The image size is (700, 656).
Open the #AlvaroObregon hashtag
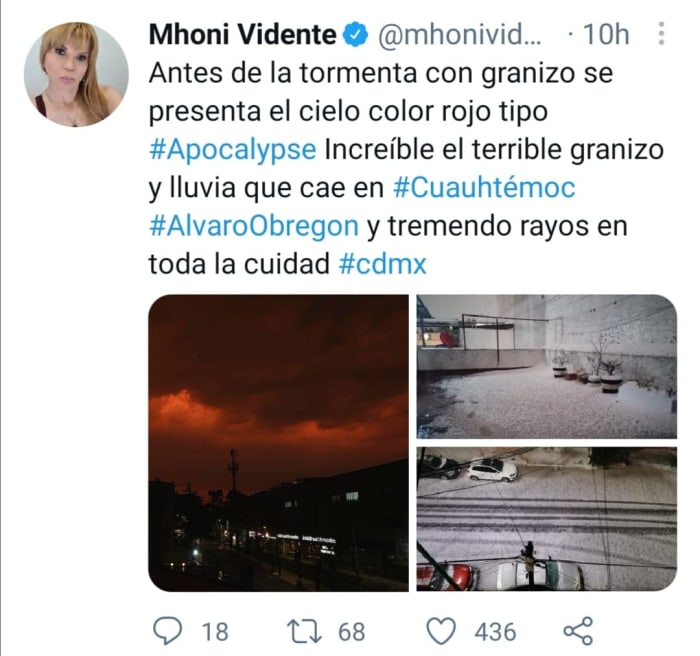coord(254,226)
